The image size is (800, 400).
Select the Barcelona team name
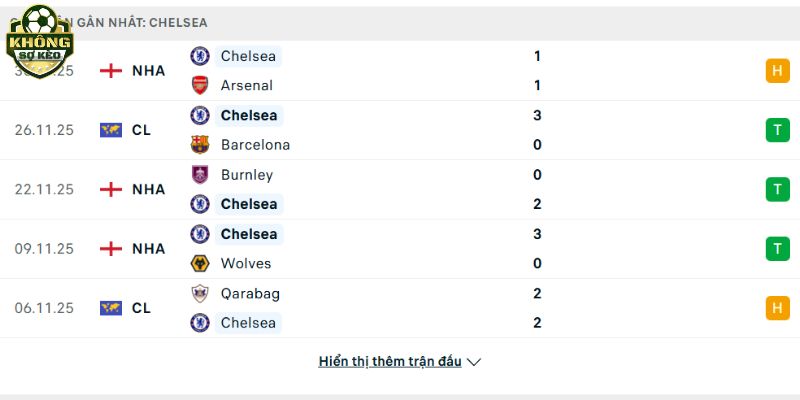click(x=255, y=144)
